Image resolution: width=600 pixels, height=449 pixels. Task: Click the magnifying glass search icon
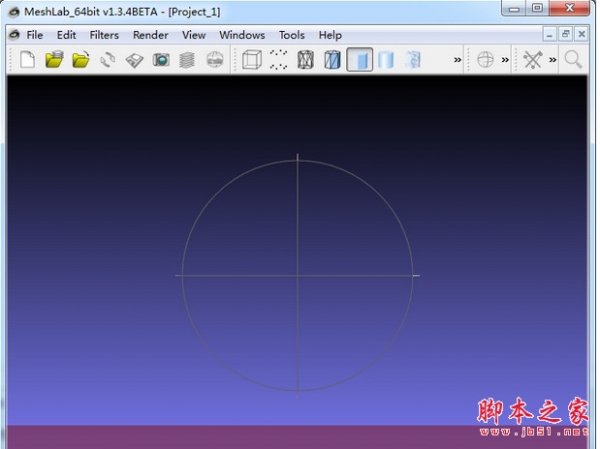pyautogui.click(x=573, y=60)
